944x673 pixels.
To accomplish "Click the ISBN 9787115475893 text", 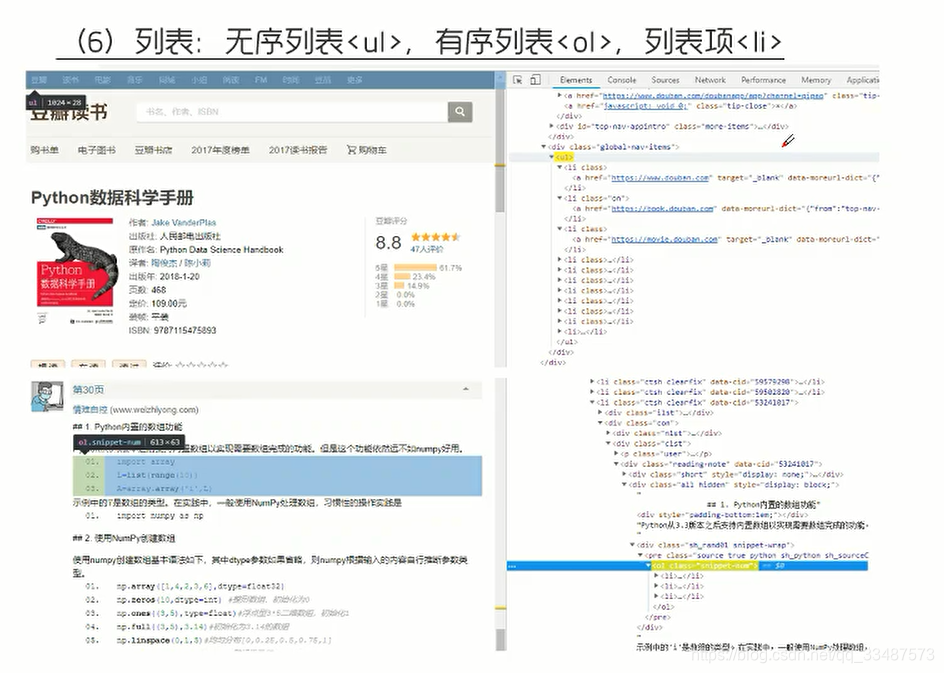I will click(172, 330).
